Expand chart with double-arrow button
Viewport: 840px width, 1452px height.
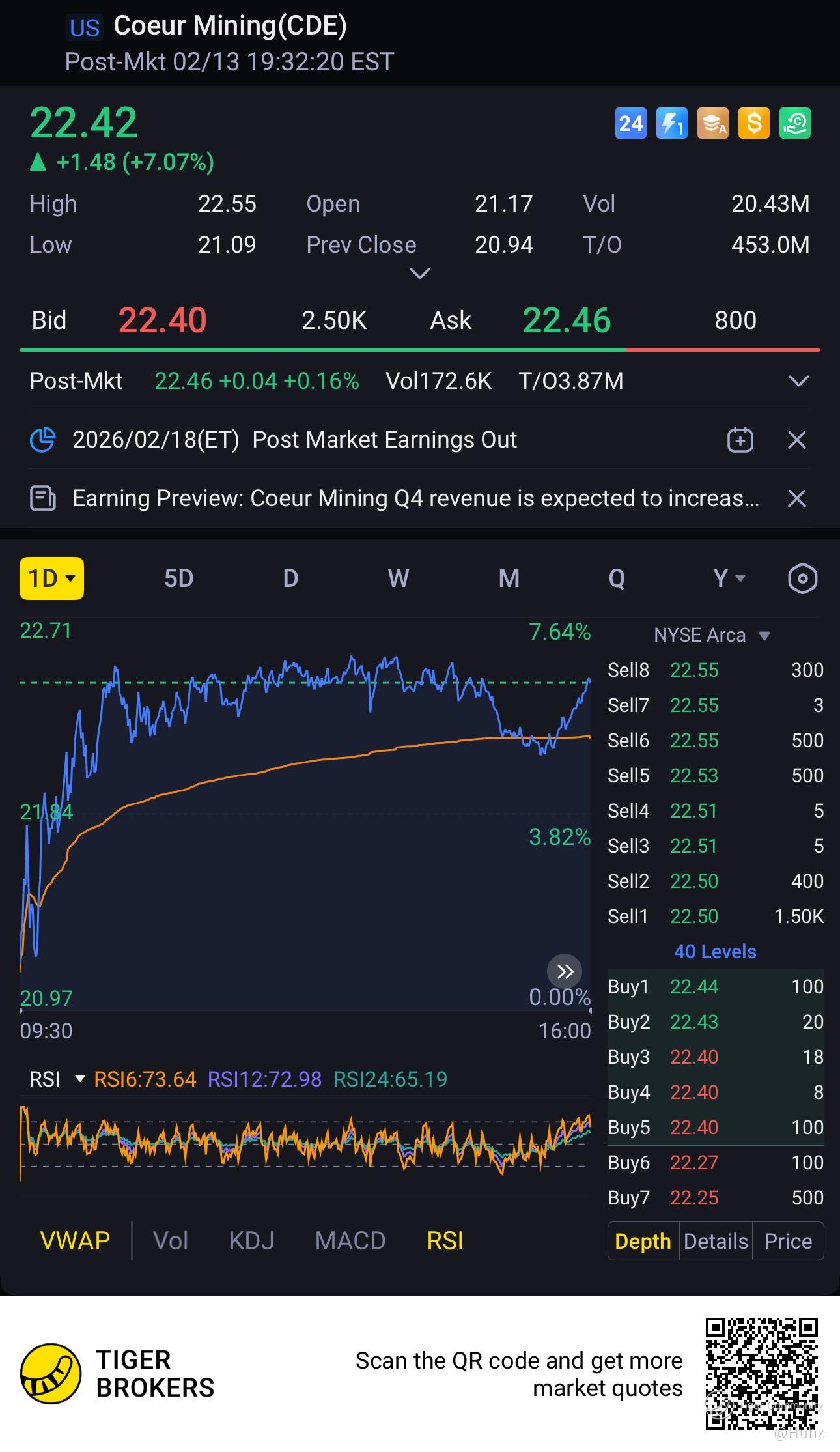[x=565, y=972]
